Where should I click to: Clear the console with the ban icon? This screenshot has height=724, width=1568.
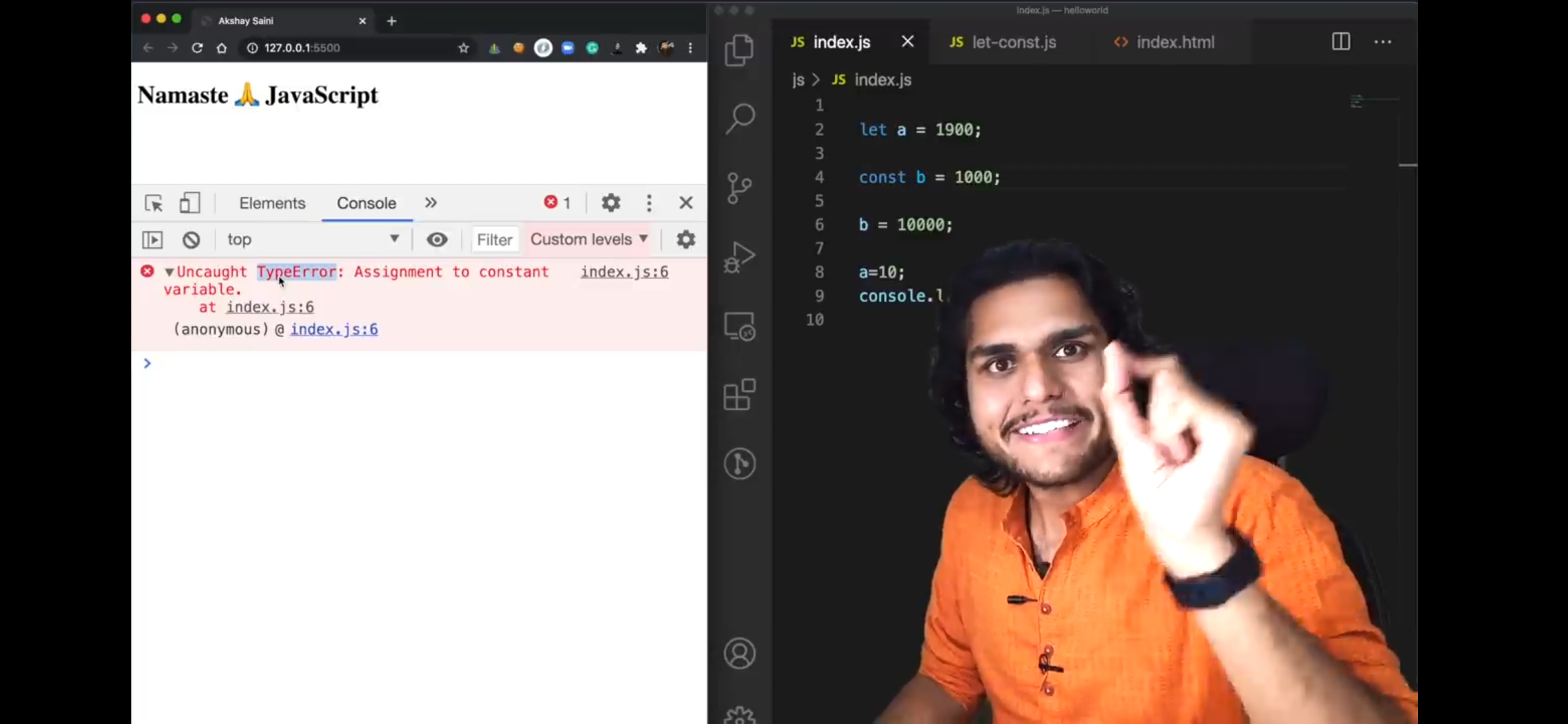pos(191,239)
